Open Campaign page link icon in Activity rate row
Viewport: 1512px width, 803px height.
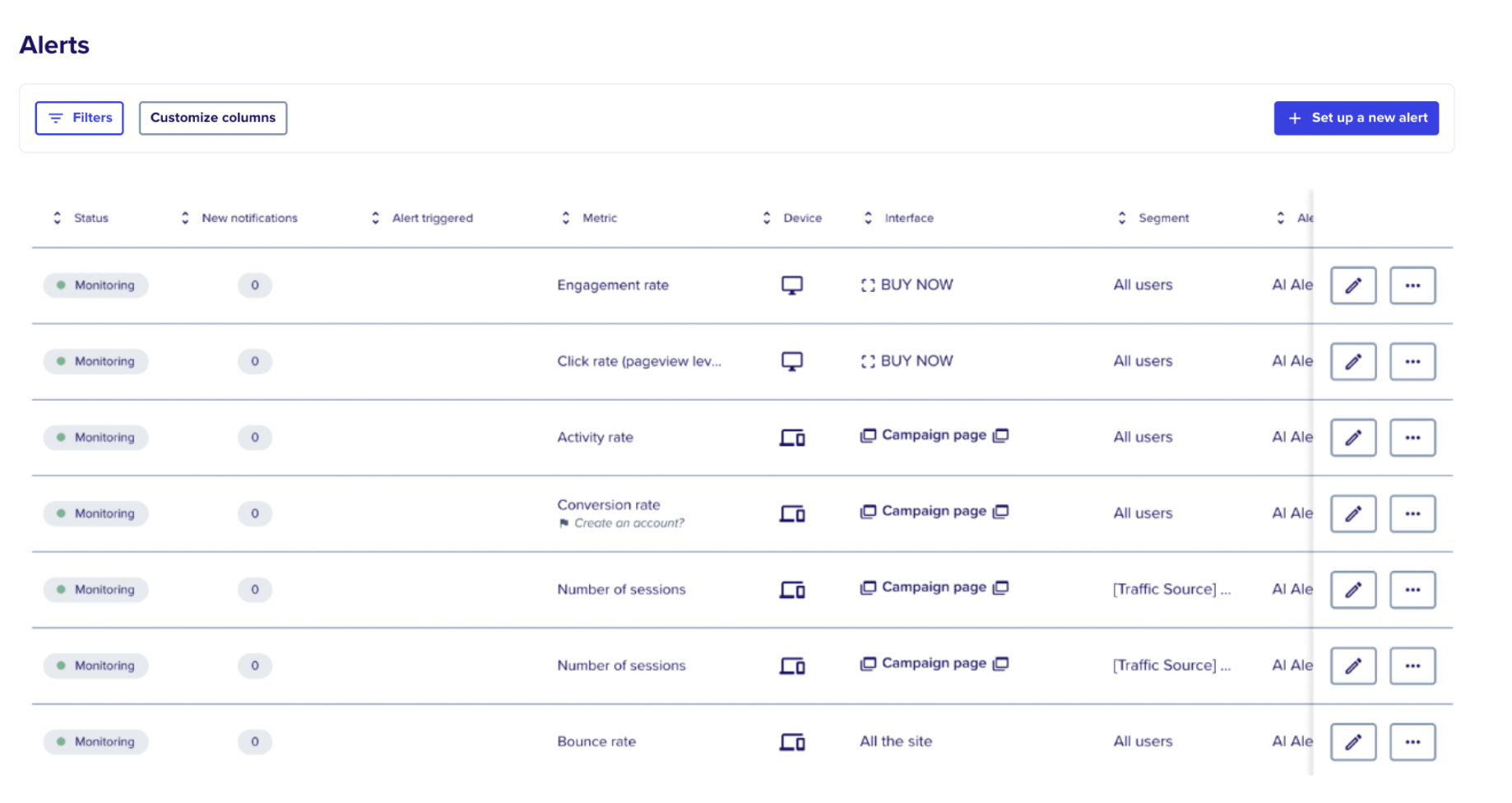click(1000, 435)
